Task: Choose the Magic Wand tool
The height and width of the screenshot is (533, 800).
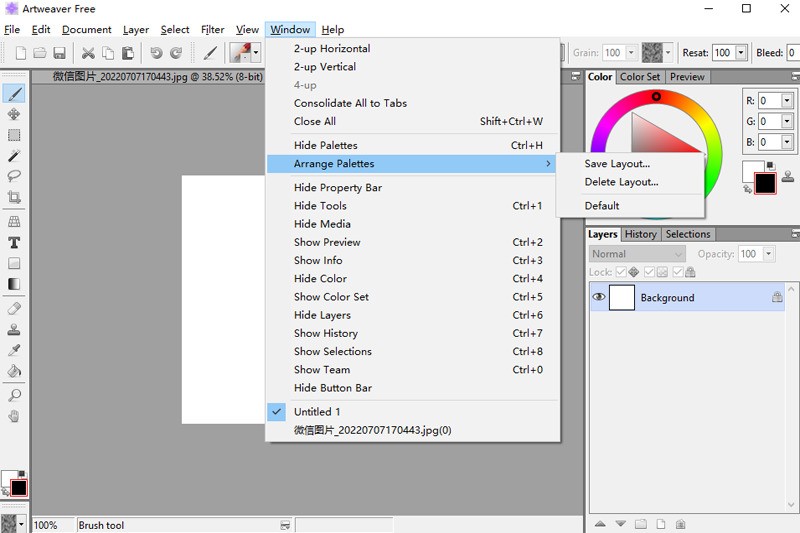Action: click(14, 156)
